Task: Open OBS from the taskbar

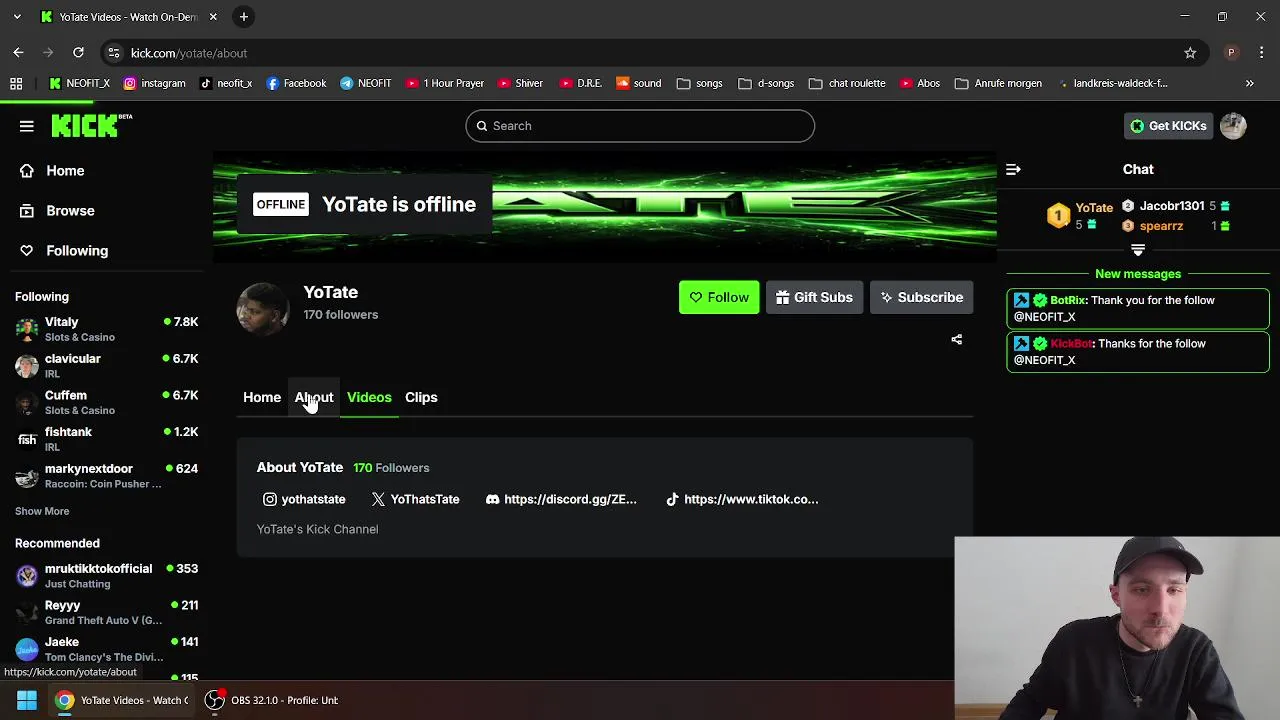Action: click(272, 700)
